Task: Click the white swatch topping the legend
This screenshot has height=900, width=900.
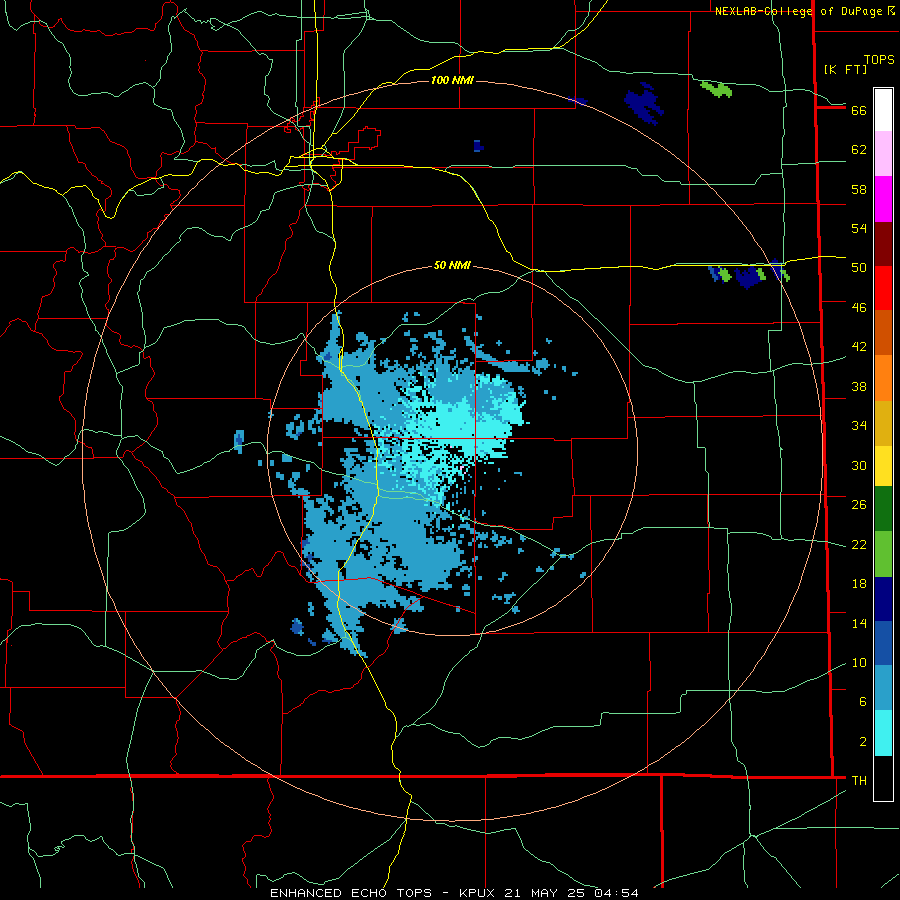Action: (883, 110)
